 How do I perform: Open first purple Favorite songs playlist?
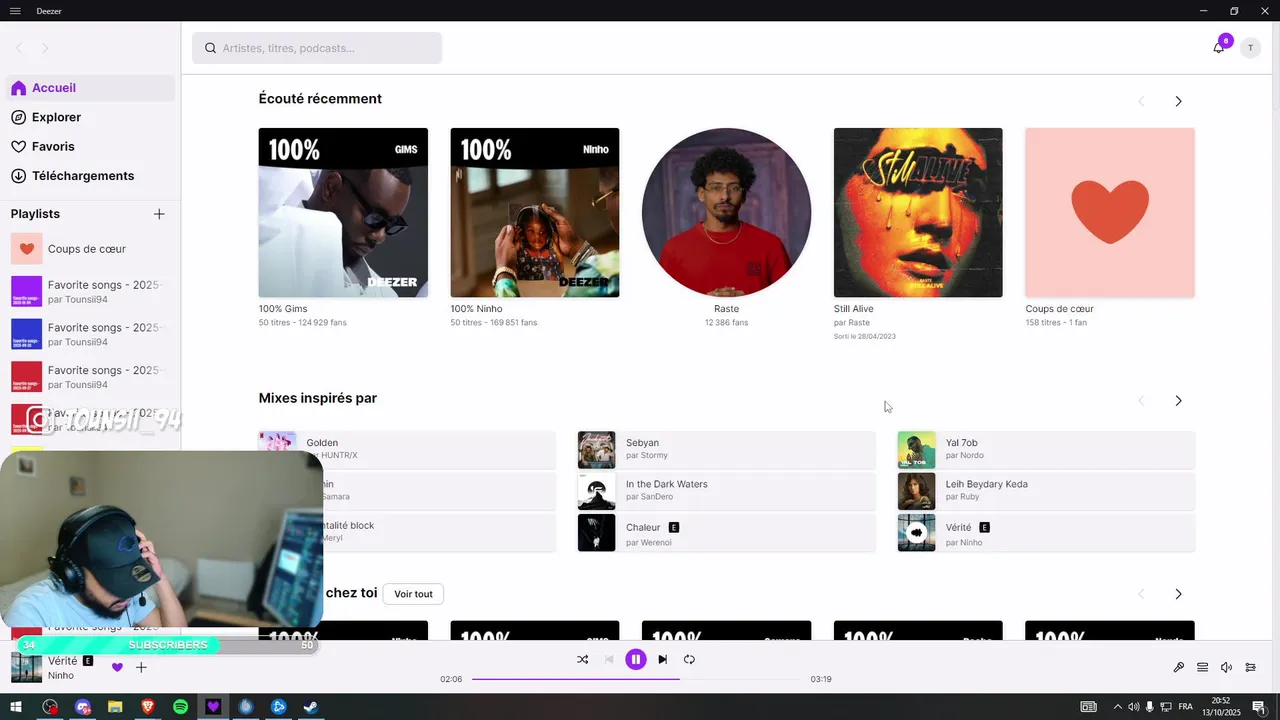tap(87, 292)
